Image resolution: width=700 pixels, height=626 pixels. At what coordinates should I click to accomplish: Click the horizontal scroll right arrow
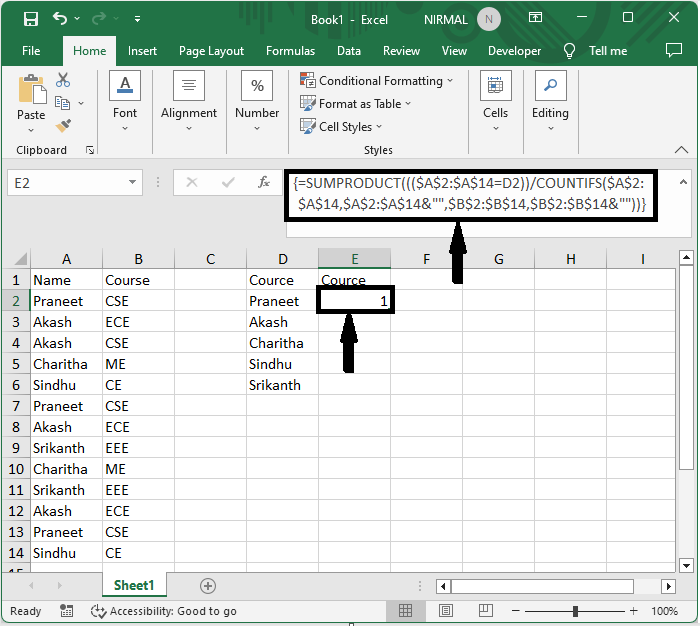pos(668,586)
